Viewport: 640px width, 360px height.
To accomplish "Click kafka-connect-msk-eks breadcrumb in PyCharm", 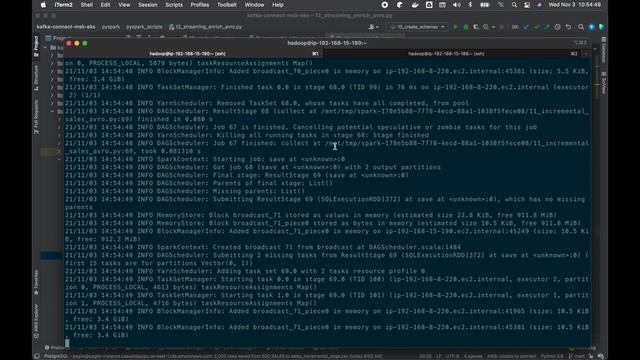I will tap(66, 27).
